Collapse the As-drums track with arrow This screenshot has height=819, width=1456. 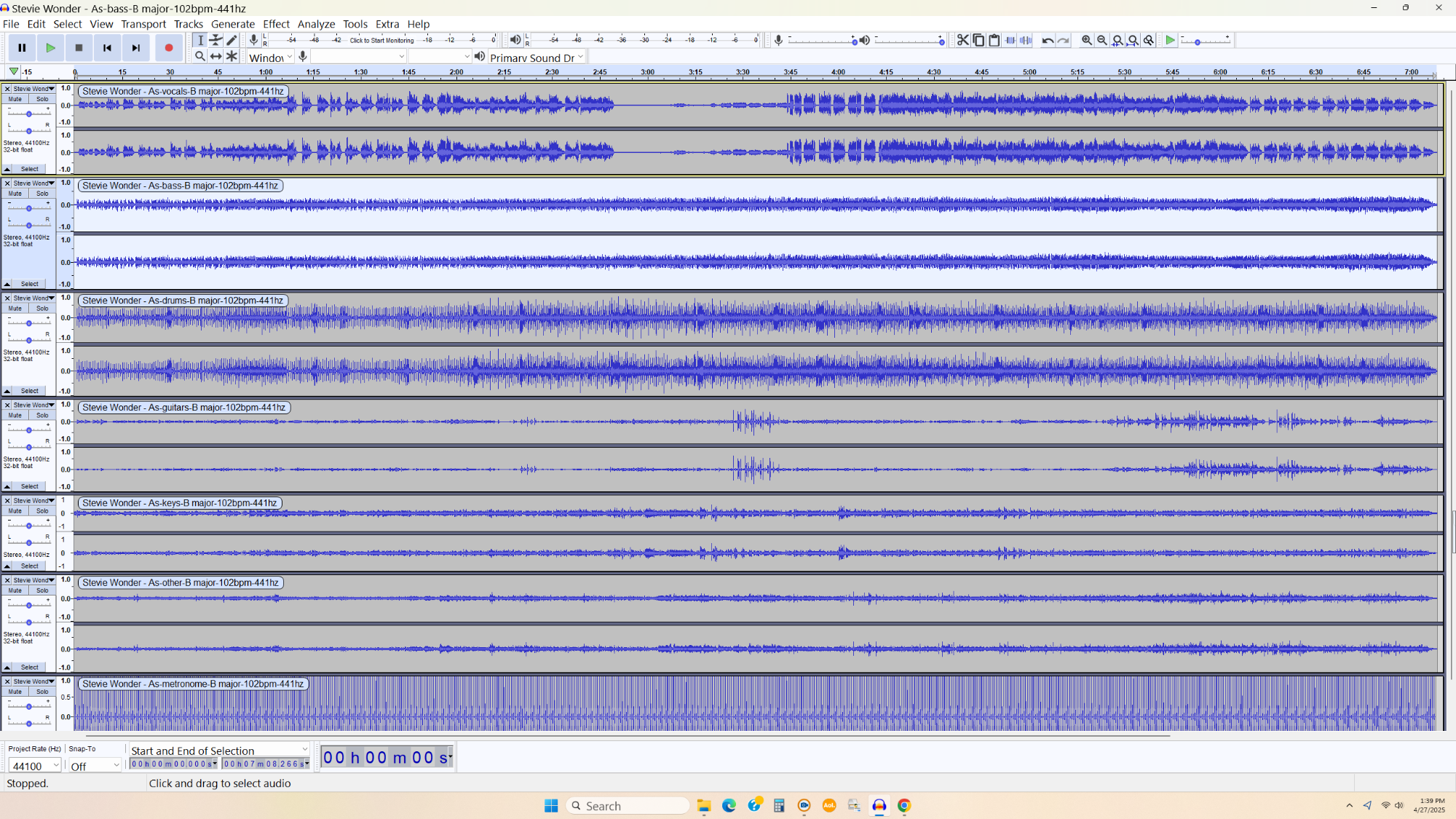click(7, 391)
